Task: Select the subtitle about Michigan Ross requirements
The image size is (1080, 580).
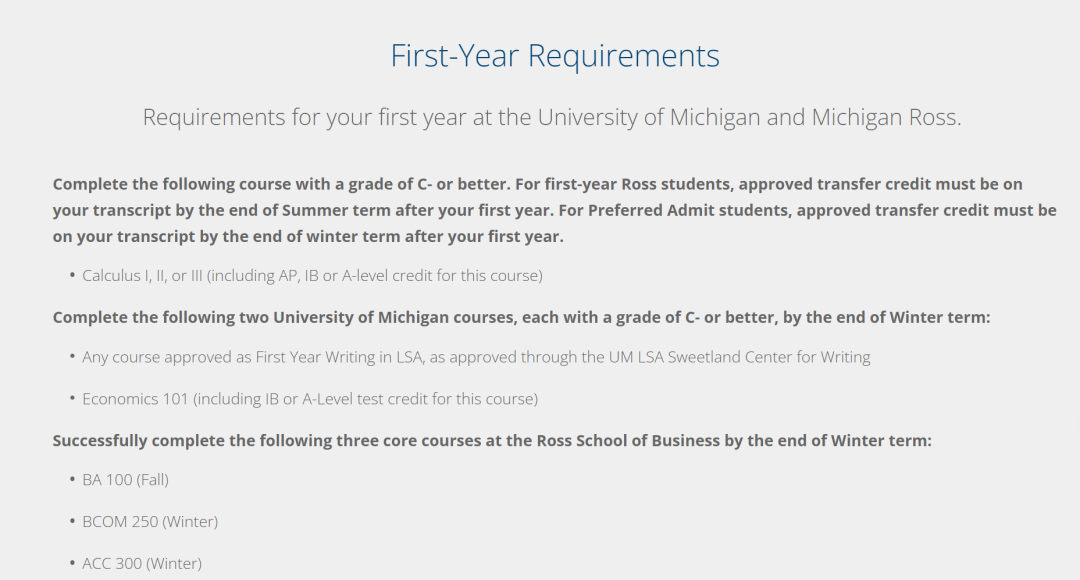Action: click(x=552, y=117)
